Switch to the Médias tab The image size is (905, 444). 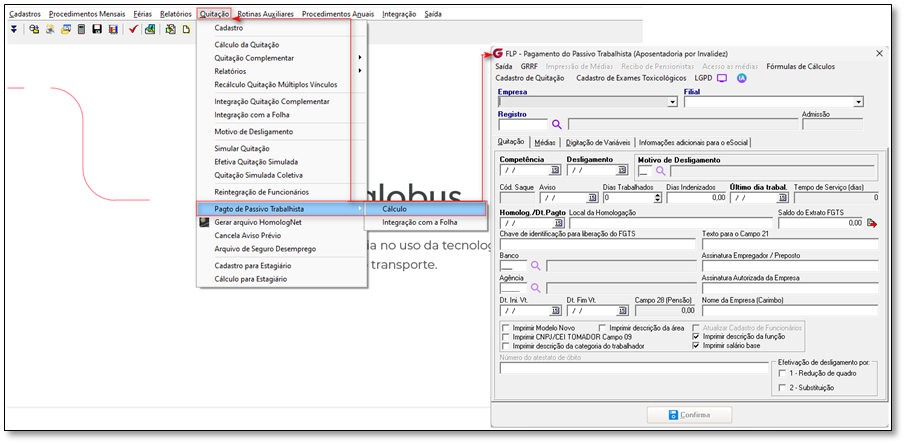tap(545, 142)
